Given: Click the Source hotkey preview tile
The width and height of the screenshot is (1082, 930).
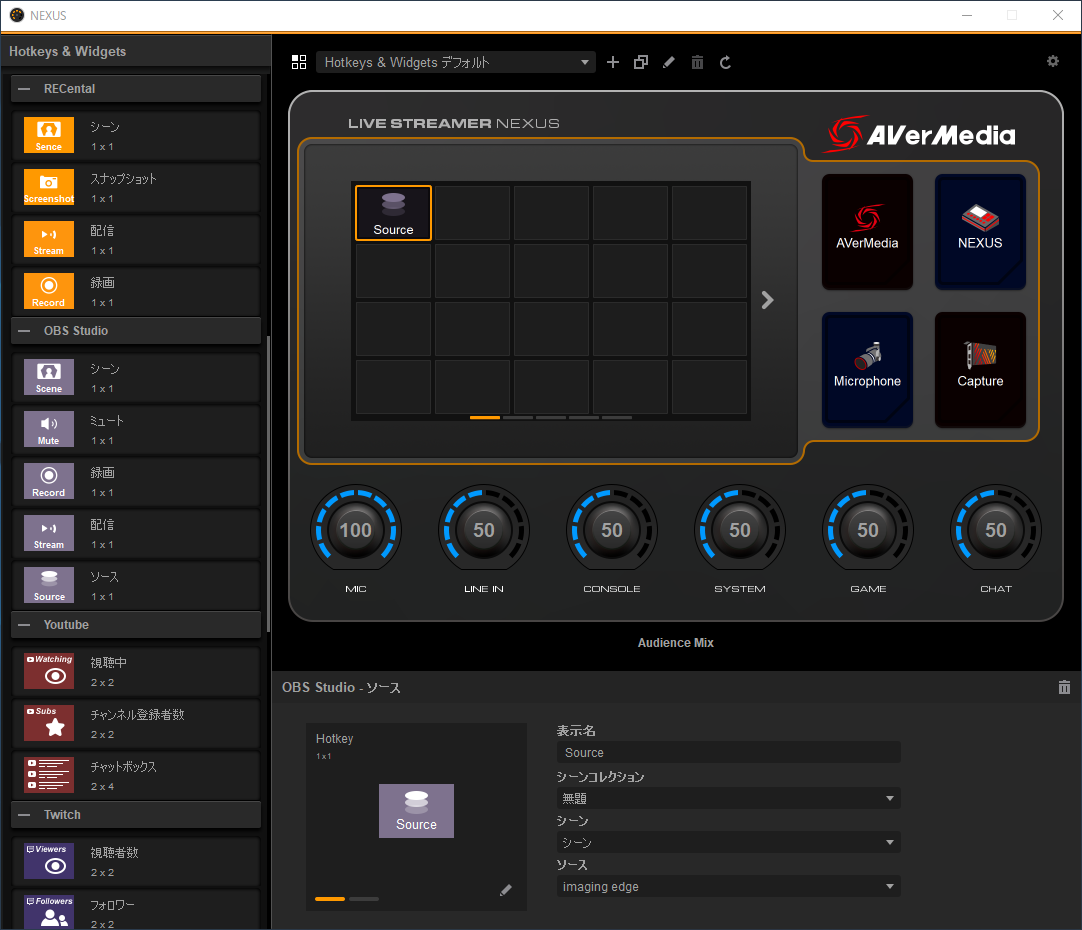Looking at the screenshot, I should click(416, 811).
